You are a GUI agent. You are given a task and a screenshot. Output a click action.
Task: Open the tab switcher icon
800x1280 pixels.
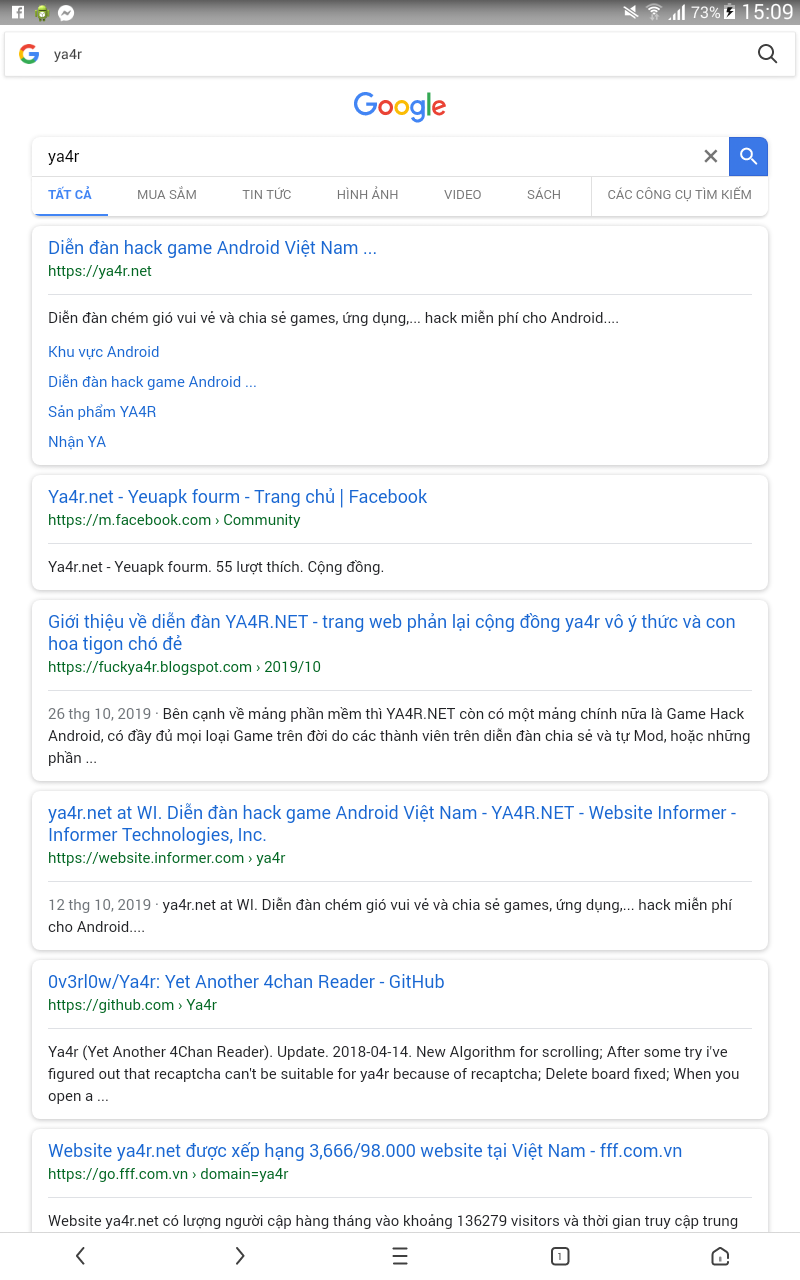tap(560, 1256)
